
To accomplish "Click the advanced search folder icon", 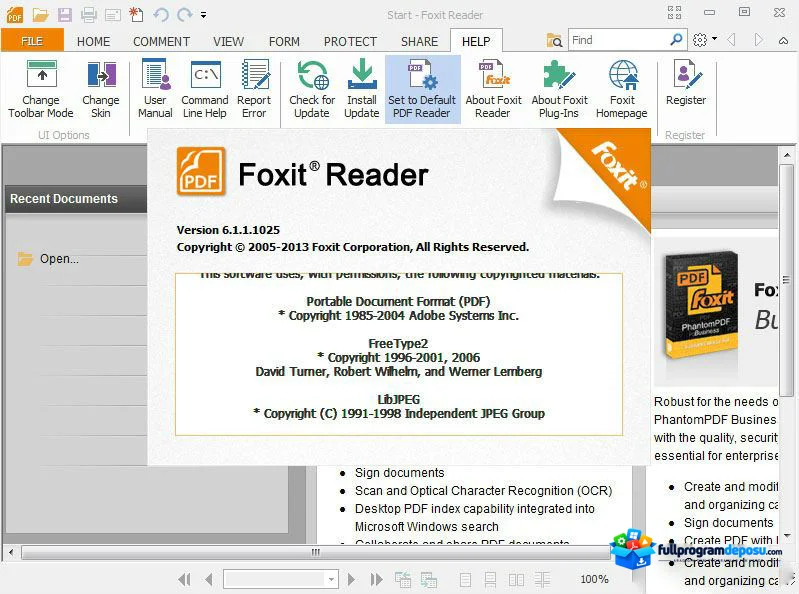I will click(554, 40).
